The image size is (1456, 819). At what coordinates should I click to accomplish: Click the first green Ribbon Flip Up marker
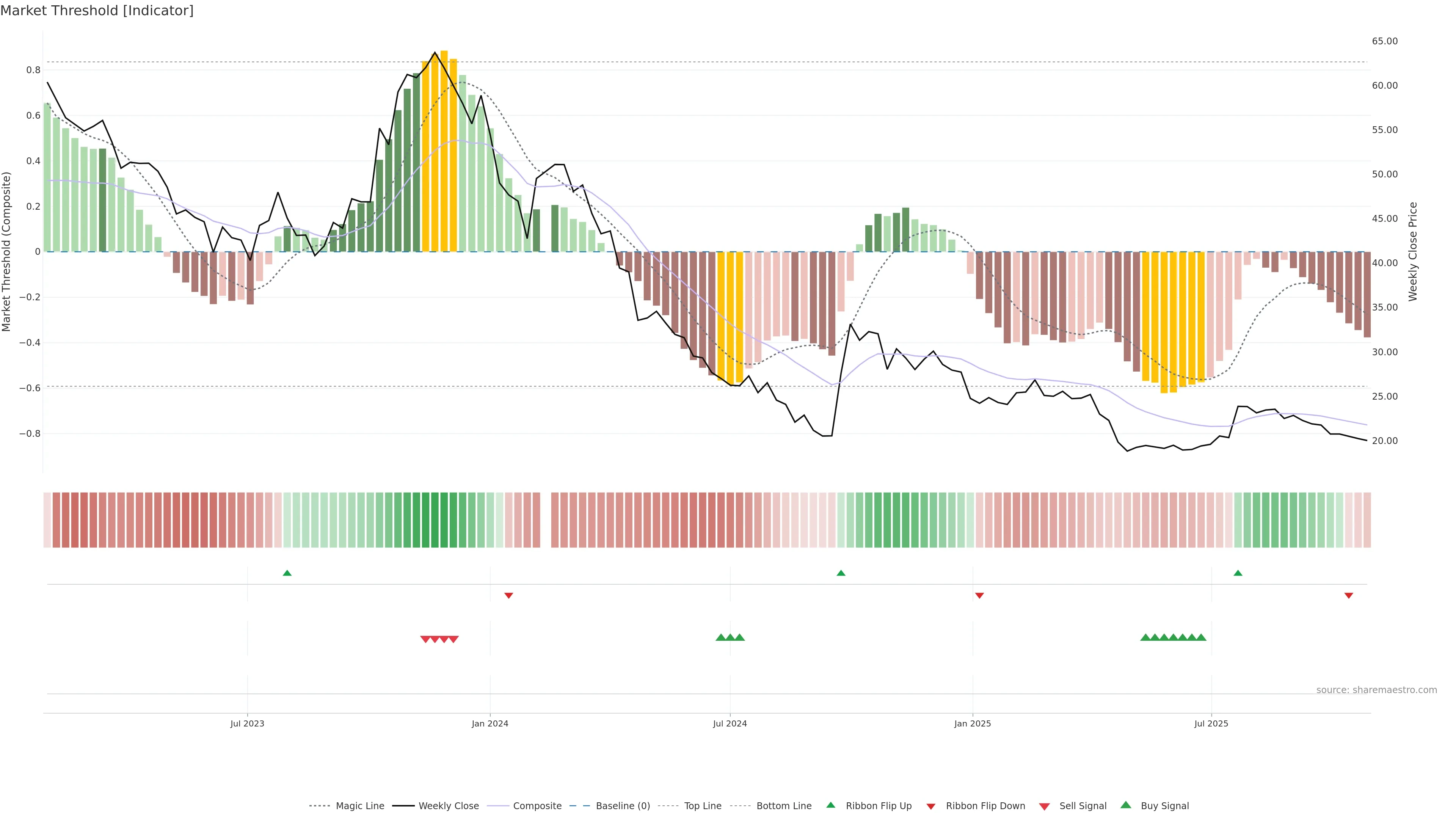click(287, 573)
